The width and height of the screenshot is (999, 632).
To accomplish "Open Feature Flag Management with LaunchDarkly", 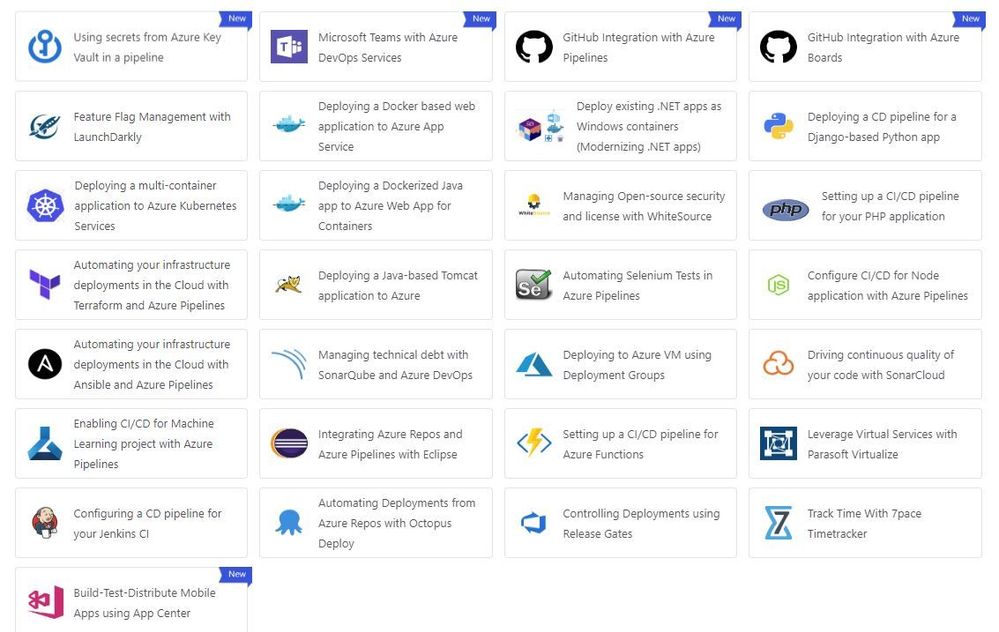I will (131, 126).
